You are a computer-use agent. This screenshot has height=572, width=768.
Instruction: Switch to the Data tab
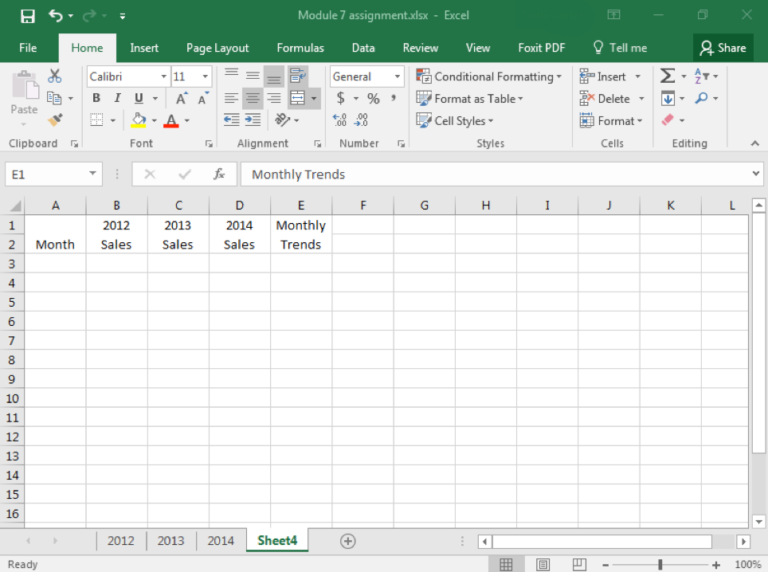pyautogui.click(x=363, y=48)
